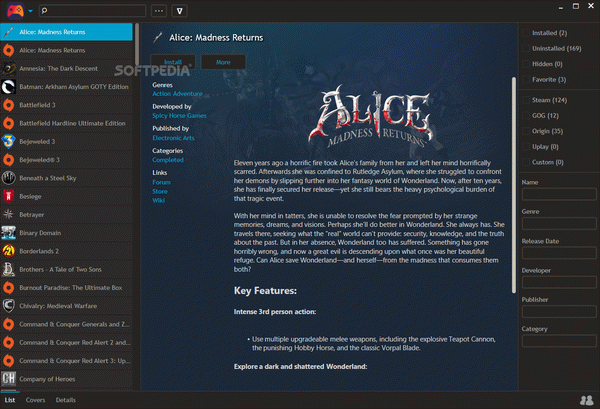Click the Install button
600x409 pixels.
(x=173, y=62)
